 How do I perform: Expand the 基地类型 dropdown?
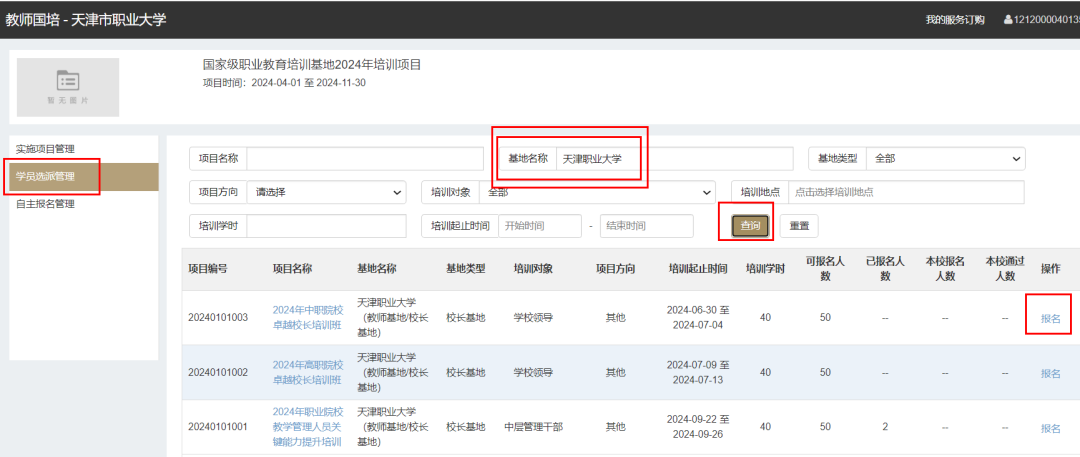[945, 158]
